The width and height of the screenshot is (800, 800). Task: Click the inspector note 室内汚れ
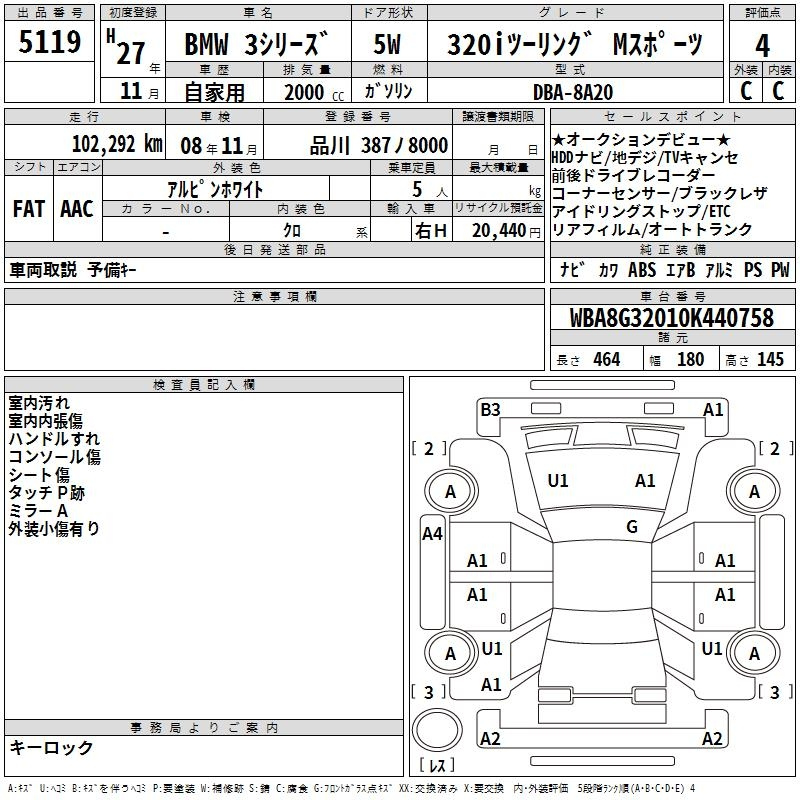39,403
